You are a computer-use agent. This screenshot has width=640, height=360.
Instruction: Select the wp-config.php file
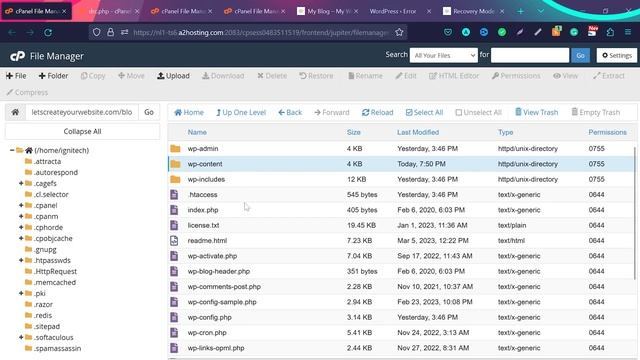pyautogui.click(x=209, y=317)
